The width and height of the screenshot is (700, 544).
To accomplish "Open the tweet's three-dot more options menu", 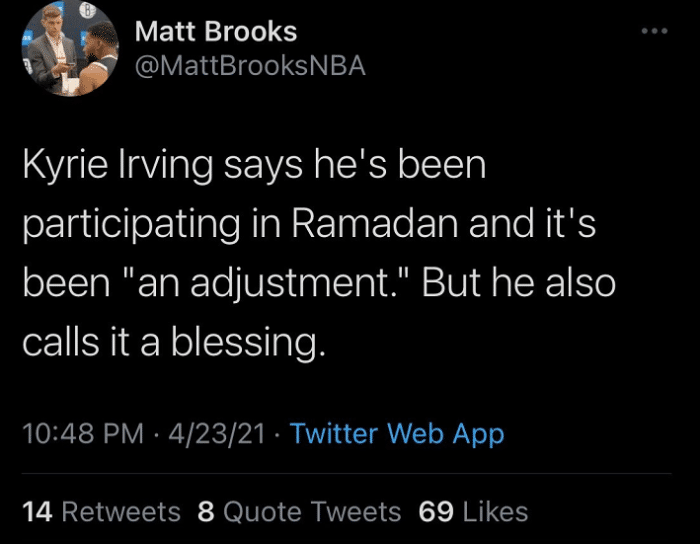I will point(653,31).
